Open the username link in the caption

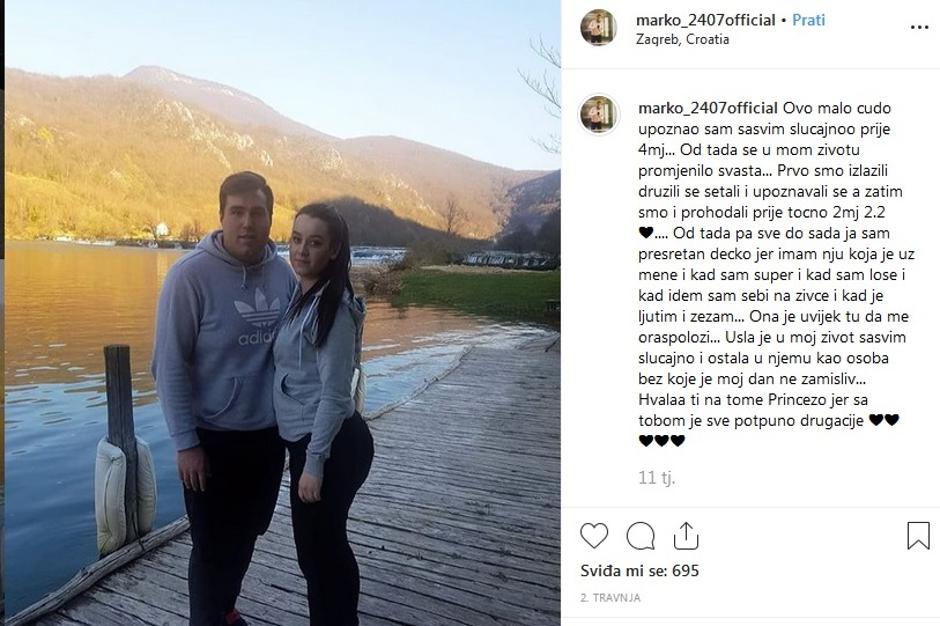click(708, 109)
